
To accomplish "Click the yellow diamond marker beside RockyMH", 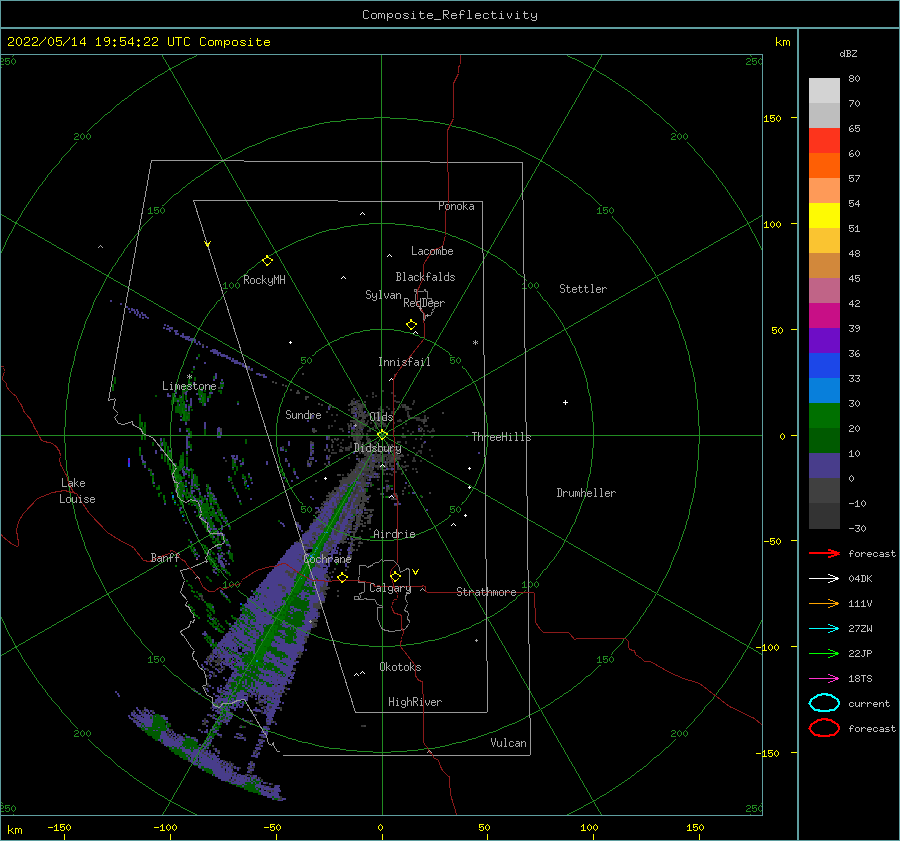I will point(267,261).
